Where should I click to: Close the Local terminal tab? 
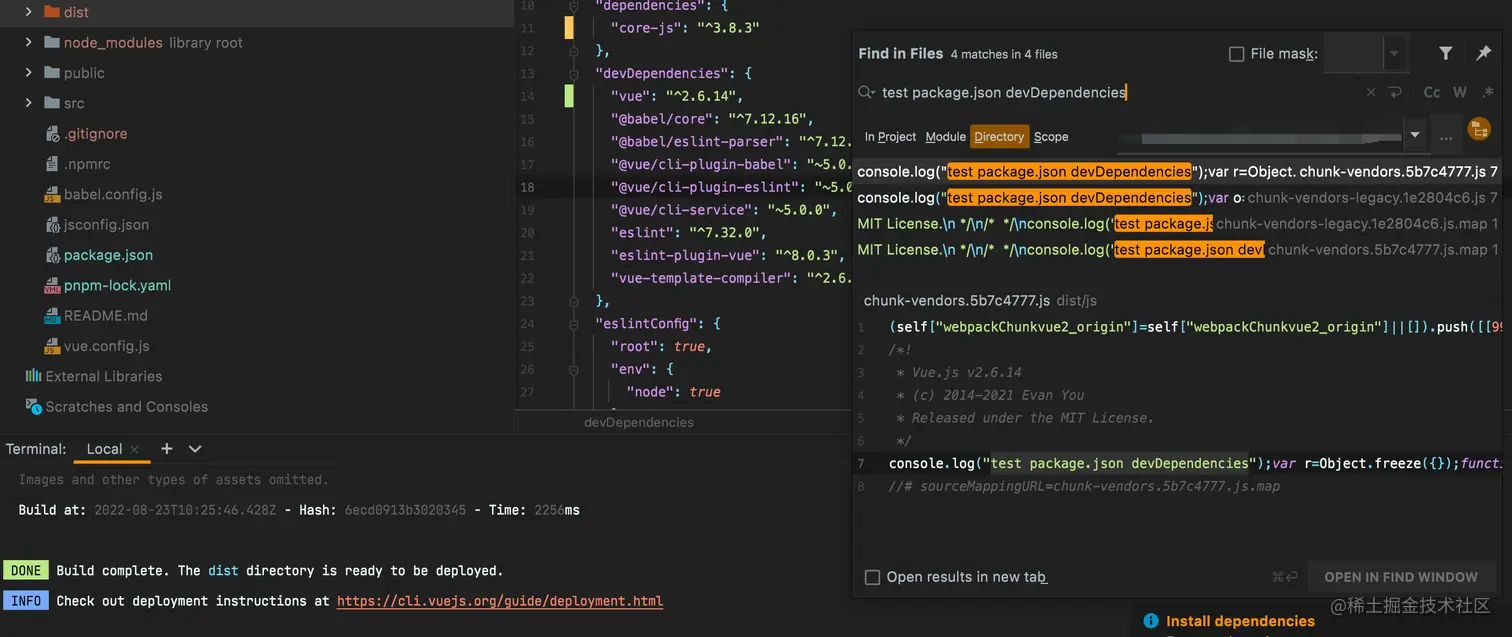tap(135, 449)
